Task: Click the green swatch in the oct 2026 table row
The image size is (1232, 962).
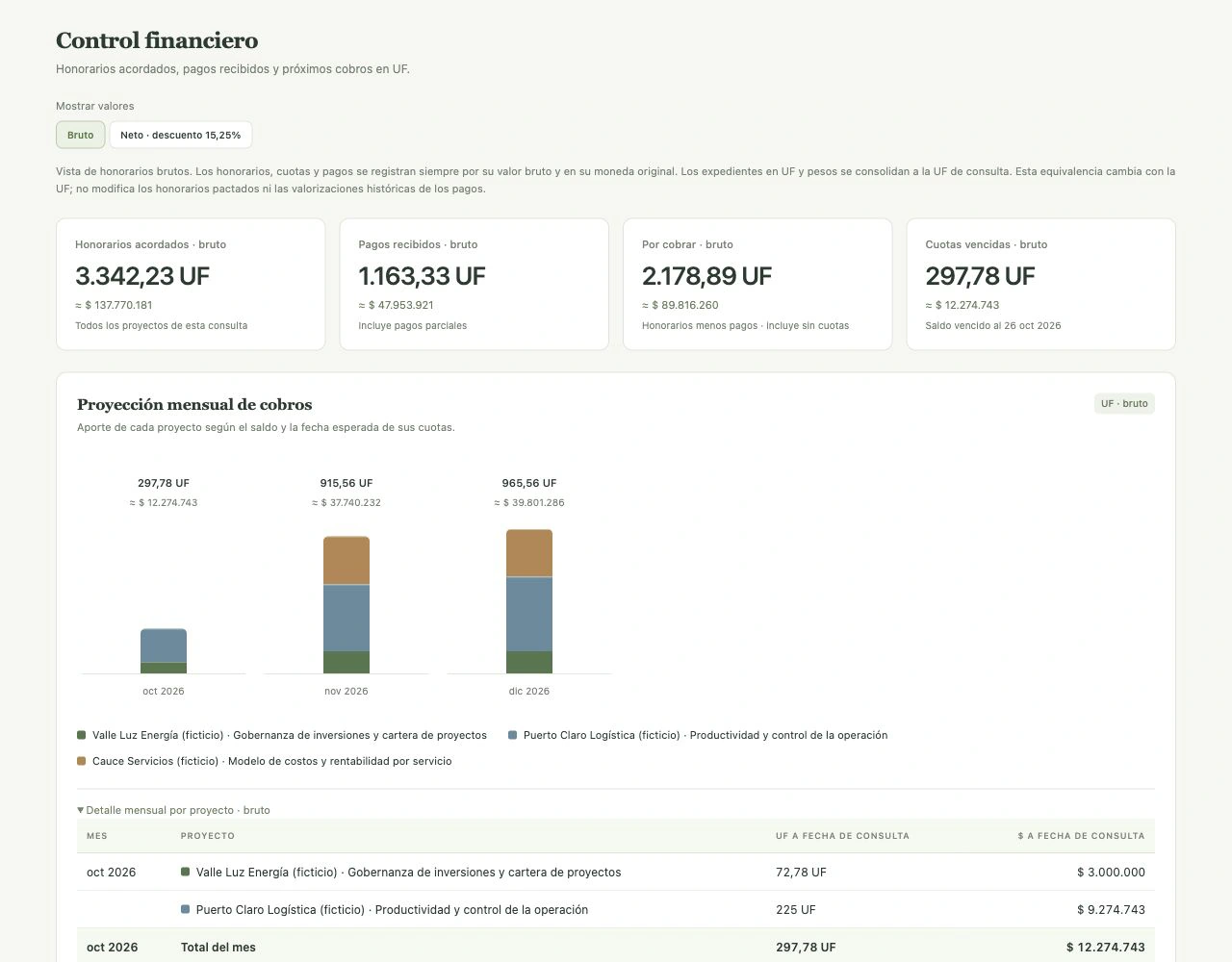Action: pos(186,872)
